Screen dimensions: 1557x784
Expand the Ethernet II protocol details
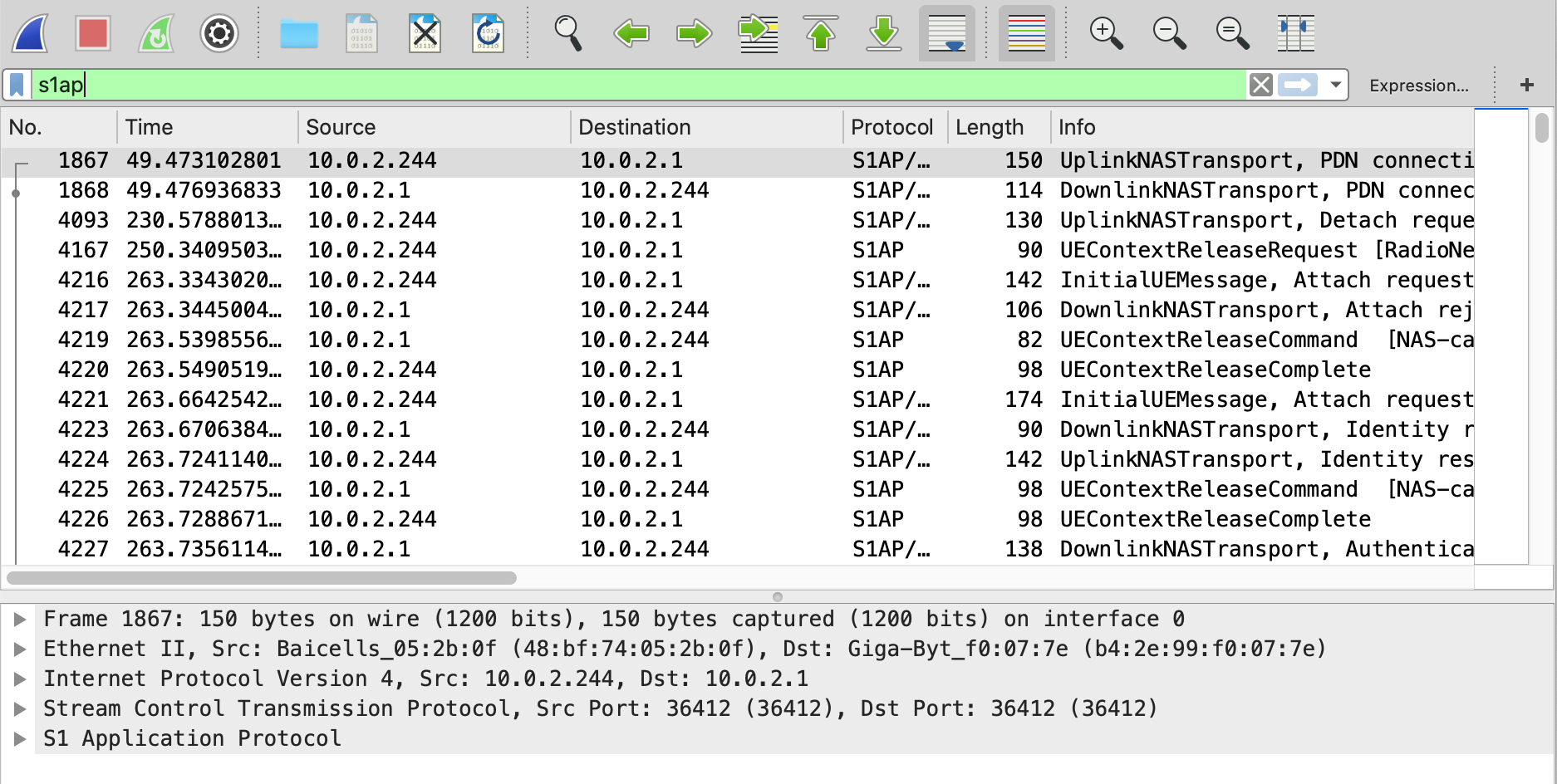[20, 649]
